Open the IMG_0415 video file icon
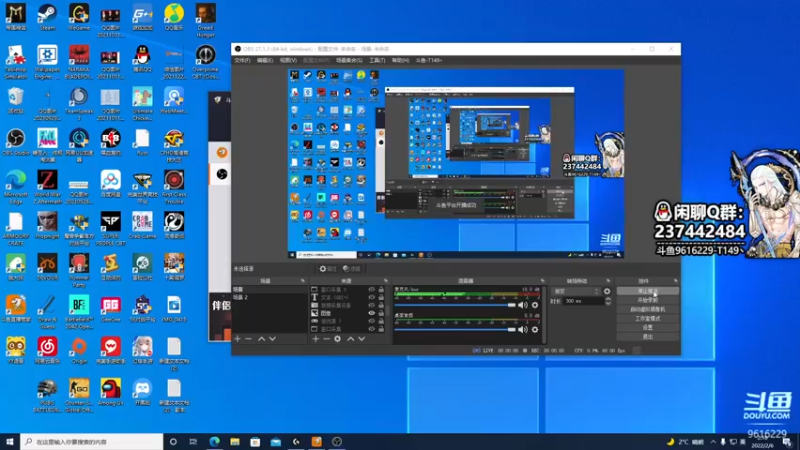This screenshot has height=450, width=800. 173,309
